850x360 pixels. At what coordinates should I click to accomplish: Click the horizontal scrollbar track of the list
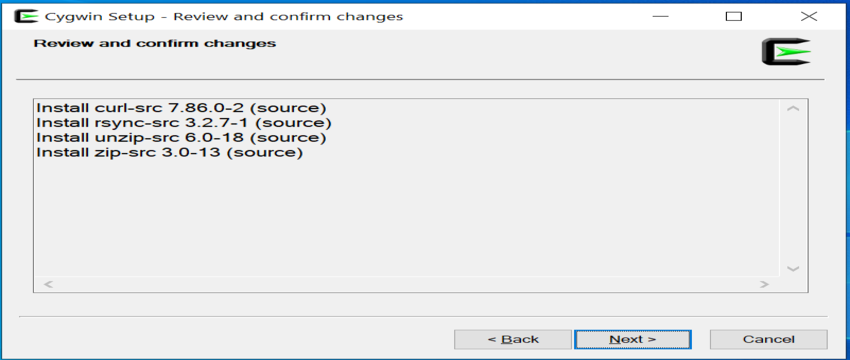pos(407,284)
